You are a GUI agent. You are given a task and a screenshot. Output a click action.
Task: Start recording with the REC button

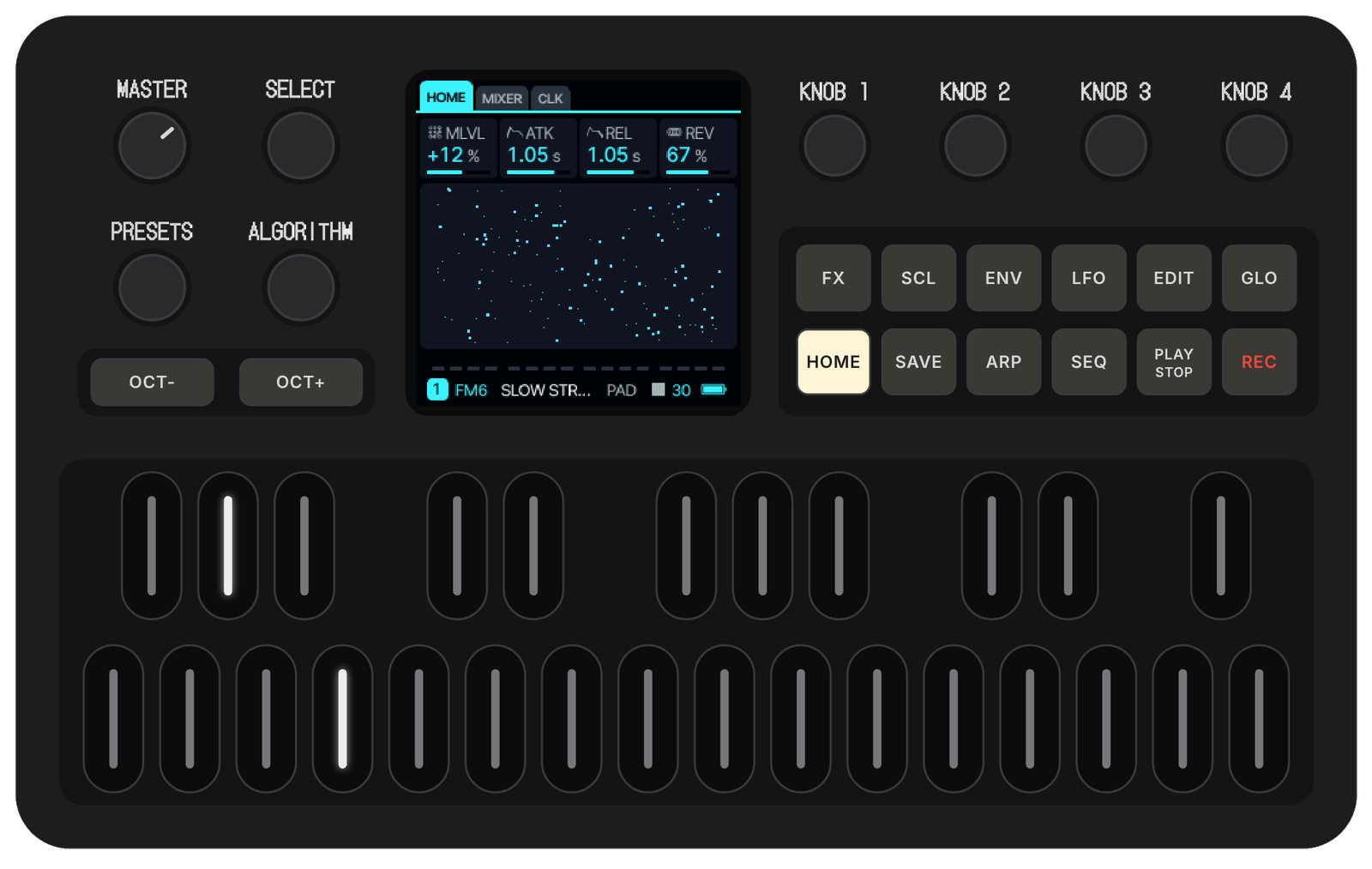1259,362
